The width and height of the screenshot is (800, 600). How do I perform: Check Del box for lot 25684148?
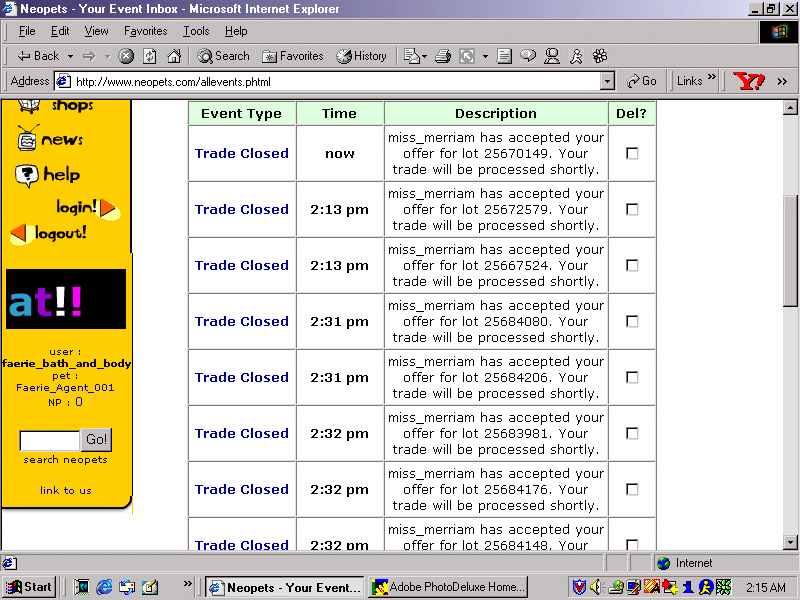click(x=632, y=544)
